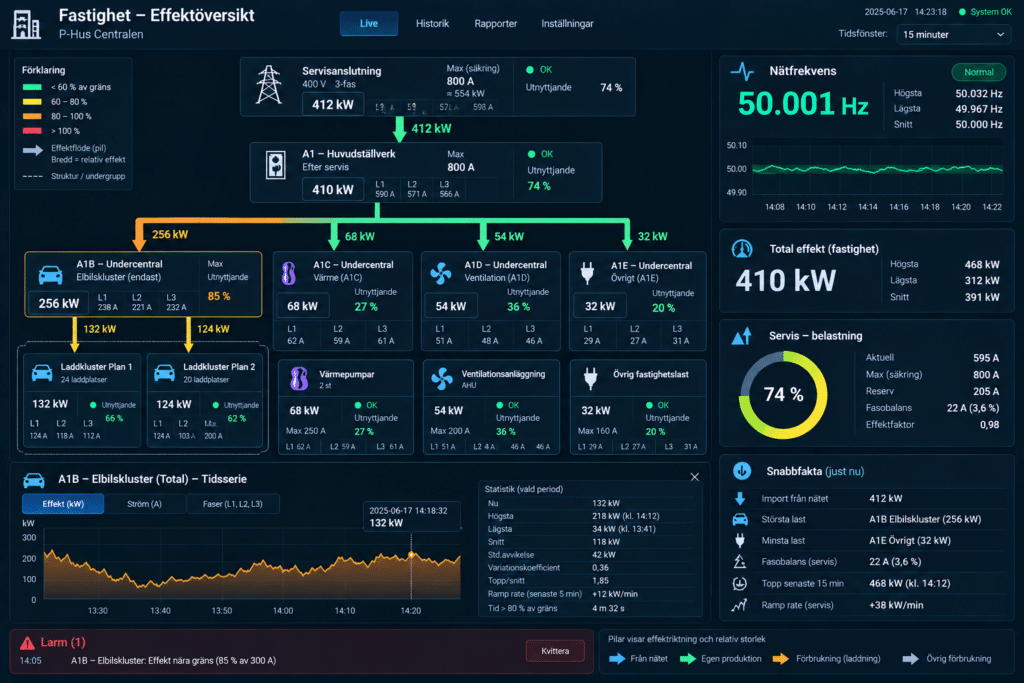Click the orange 80 – 100 % legend swatch

coord(32,116)
